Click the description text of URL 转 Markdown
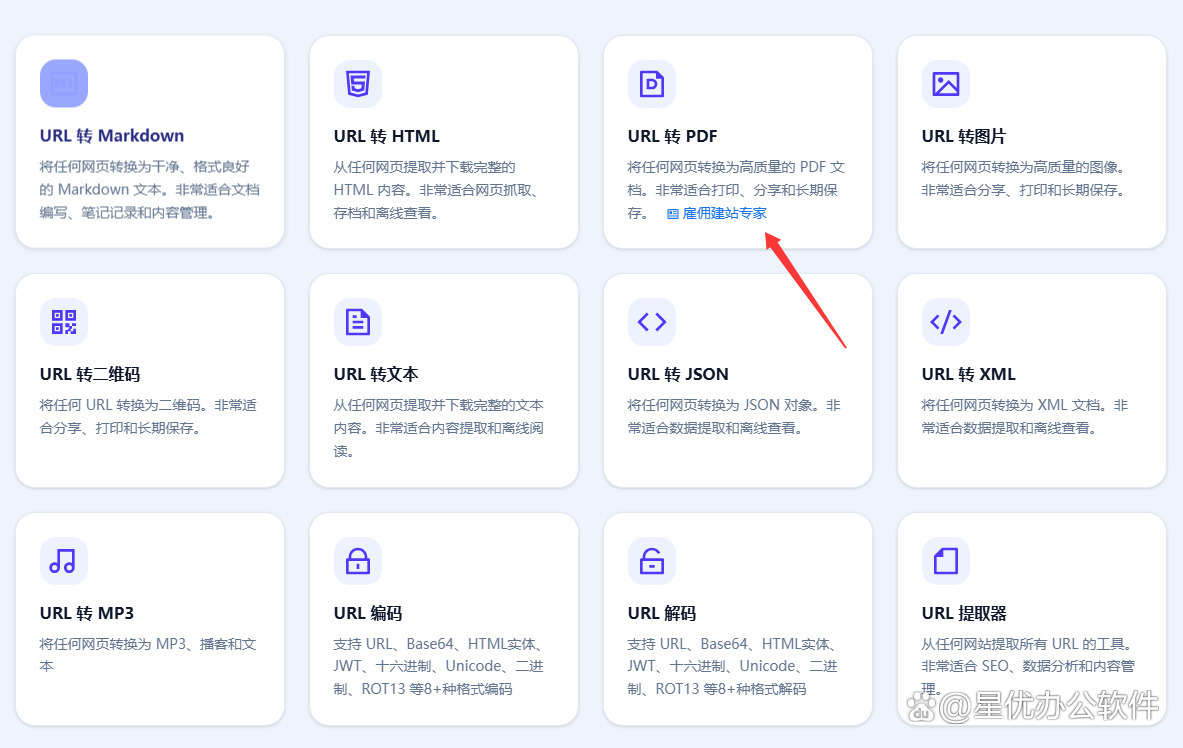Screen dimensions: 1183x748 (x=149, y=189)
